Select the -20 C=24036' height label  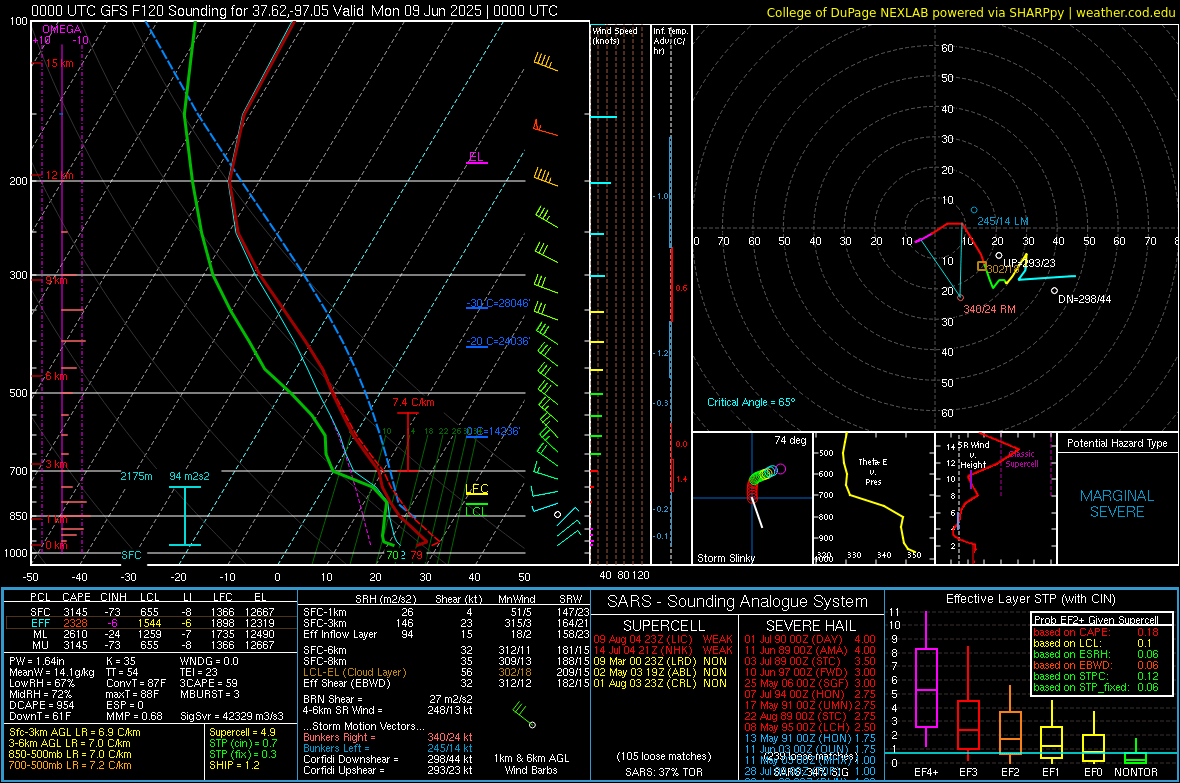498,341
